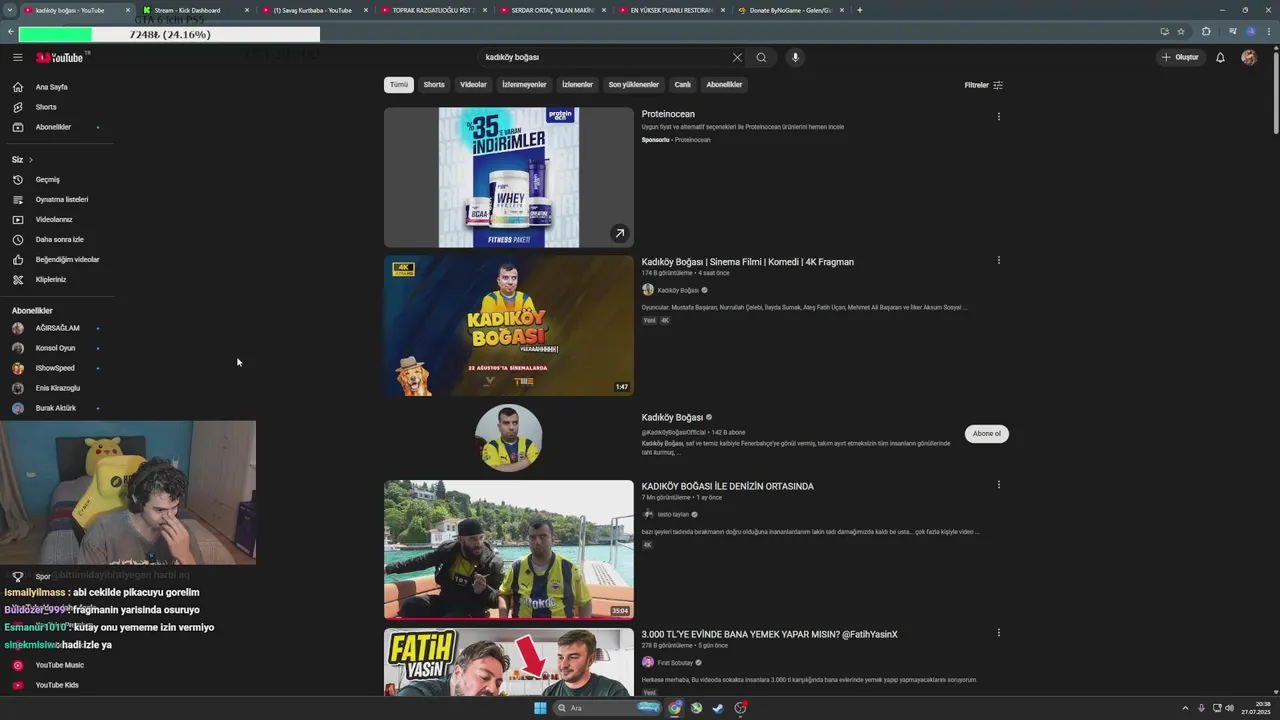
Task: Open AĞIRSAĞLAM subscription channel
Action: click(56, 328)
